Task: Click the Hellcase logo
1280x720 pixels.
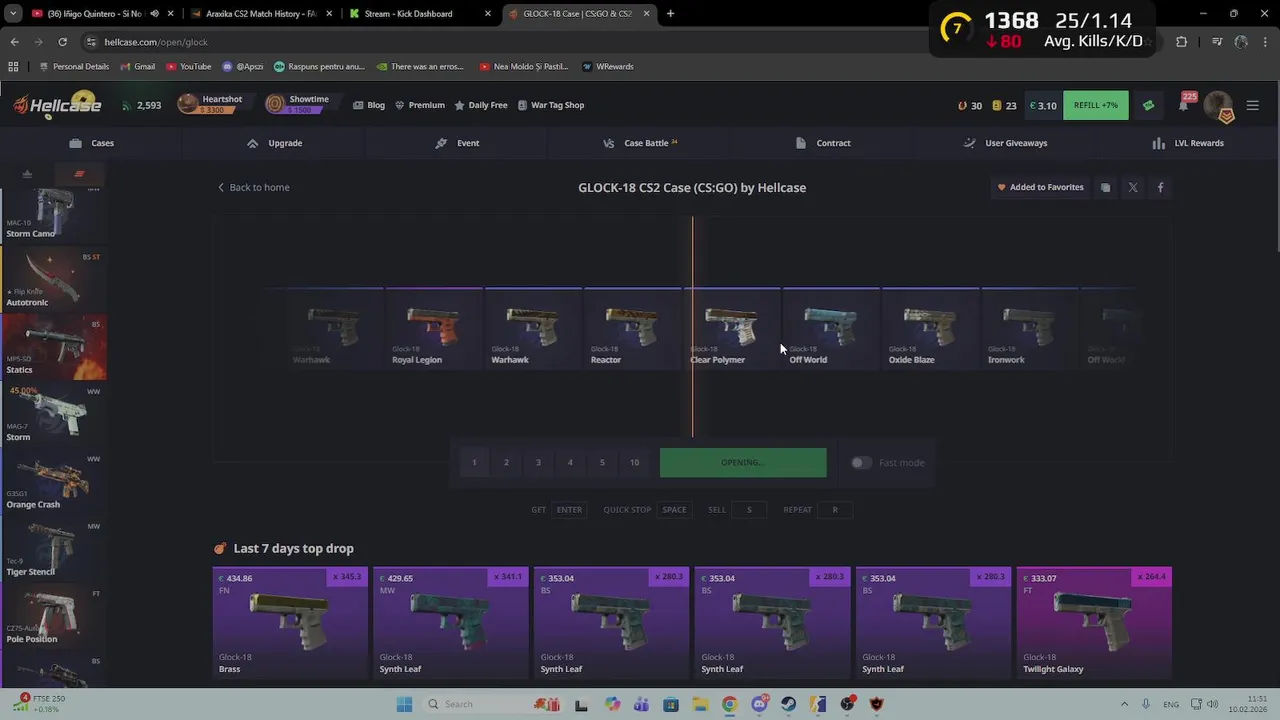Action: coord(56,105)
